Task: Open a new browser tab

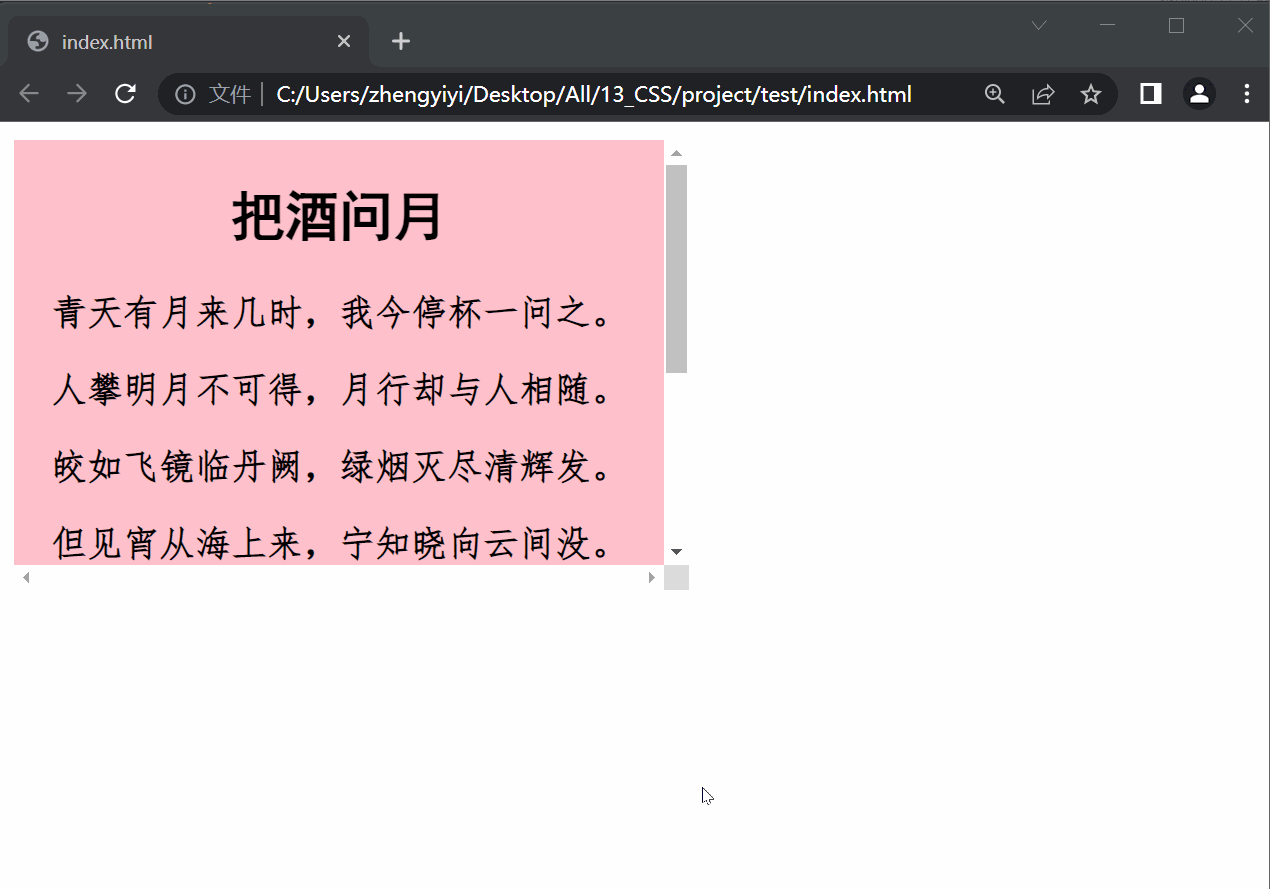Action: tap(400, 41)
